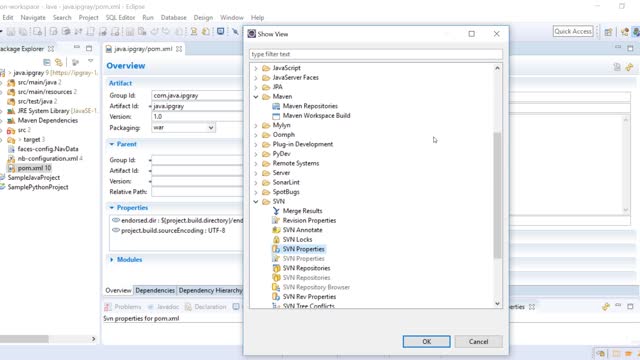
Task: Click the SVN Locks padlock icon
Action: 276,240
